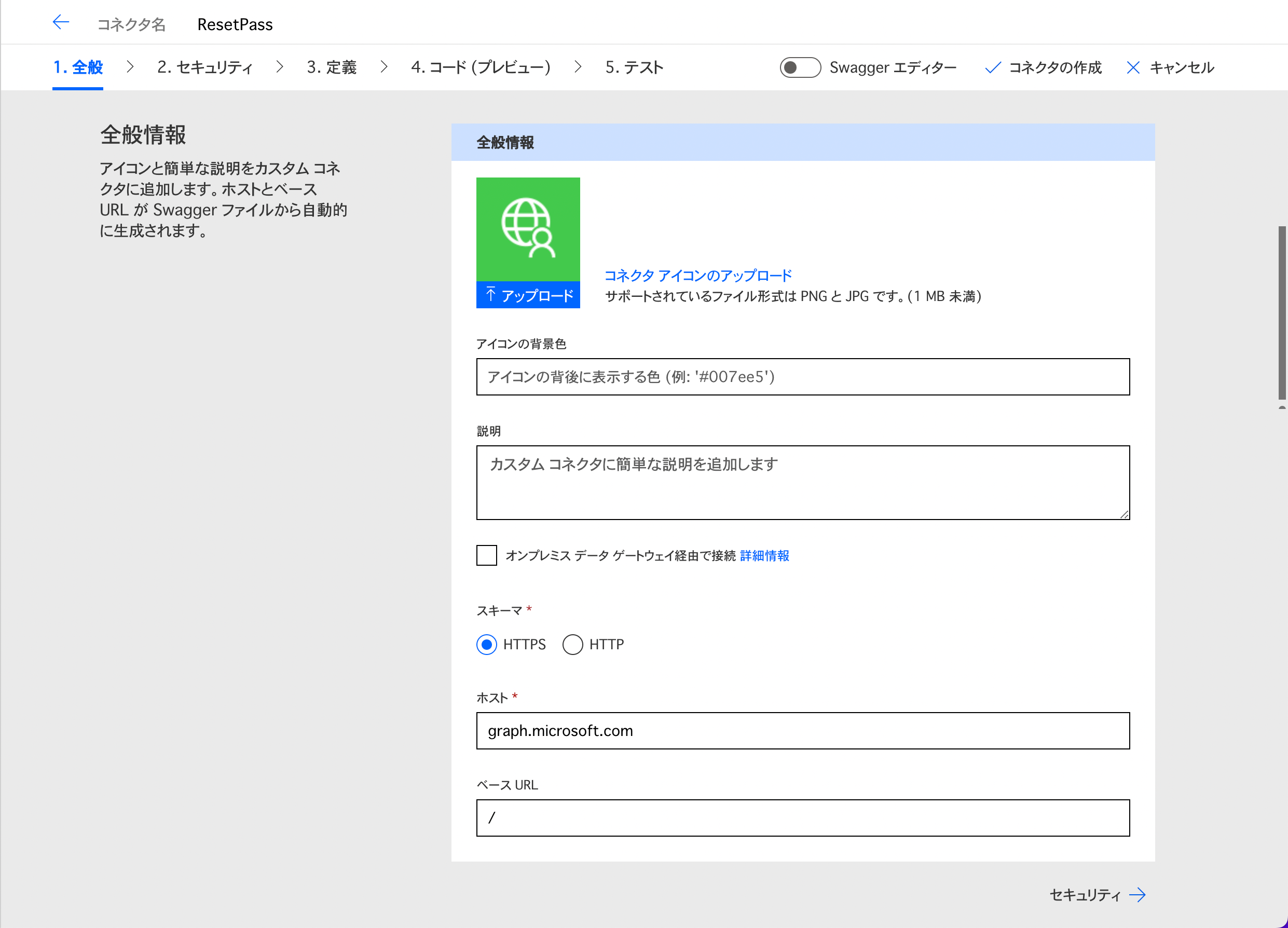Click into the 説明 text area

click(803, 482)
